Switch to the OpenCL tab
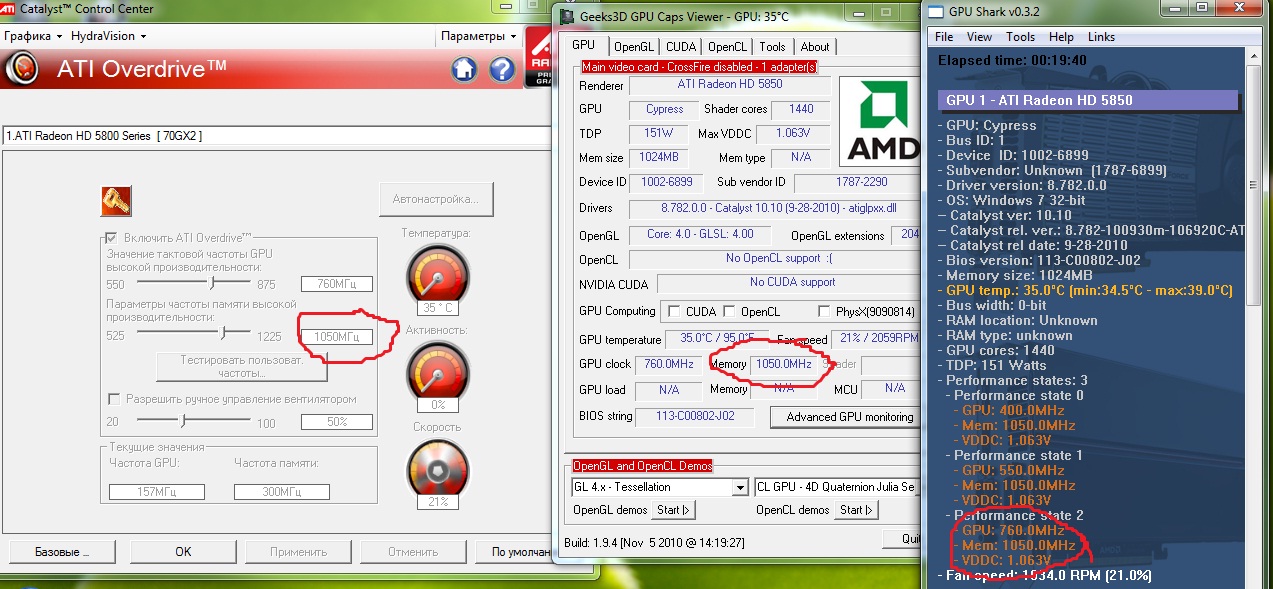1273x589 pixels. [727, 47]
